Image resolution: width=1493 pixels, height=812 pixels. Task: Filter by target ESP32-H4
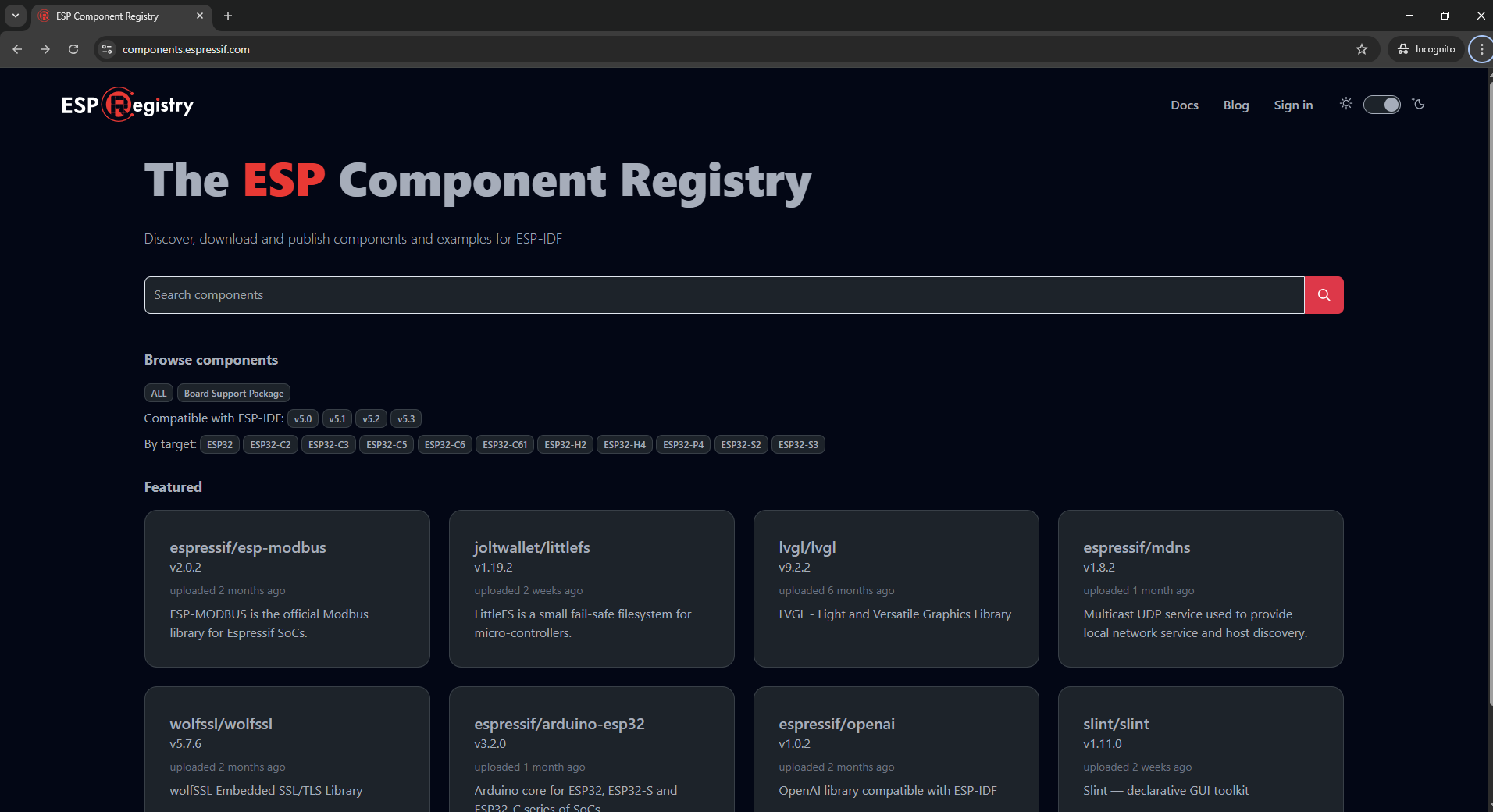pos(625,445)
